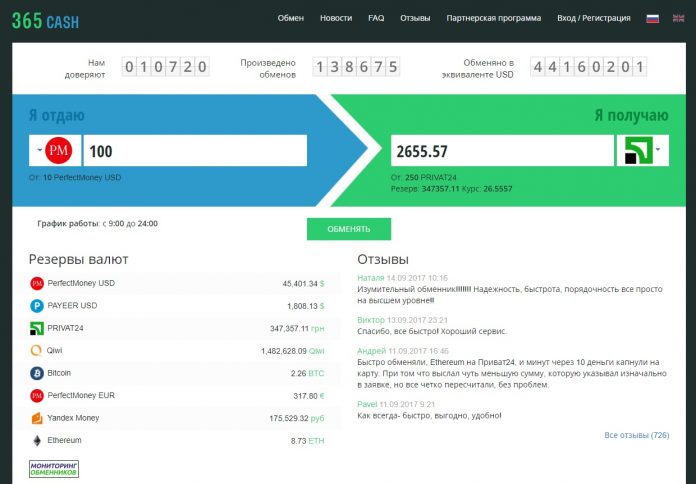Click the Yandex Money reserve icon
This screenshot has height=484, width=696.
coord(37,418)
